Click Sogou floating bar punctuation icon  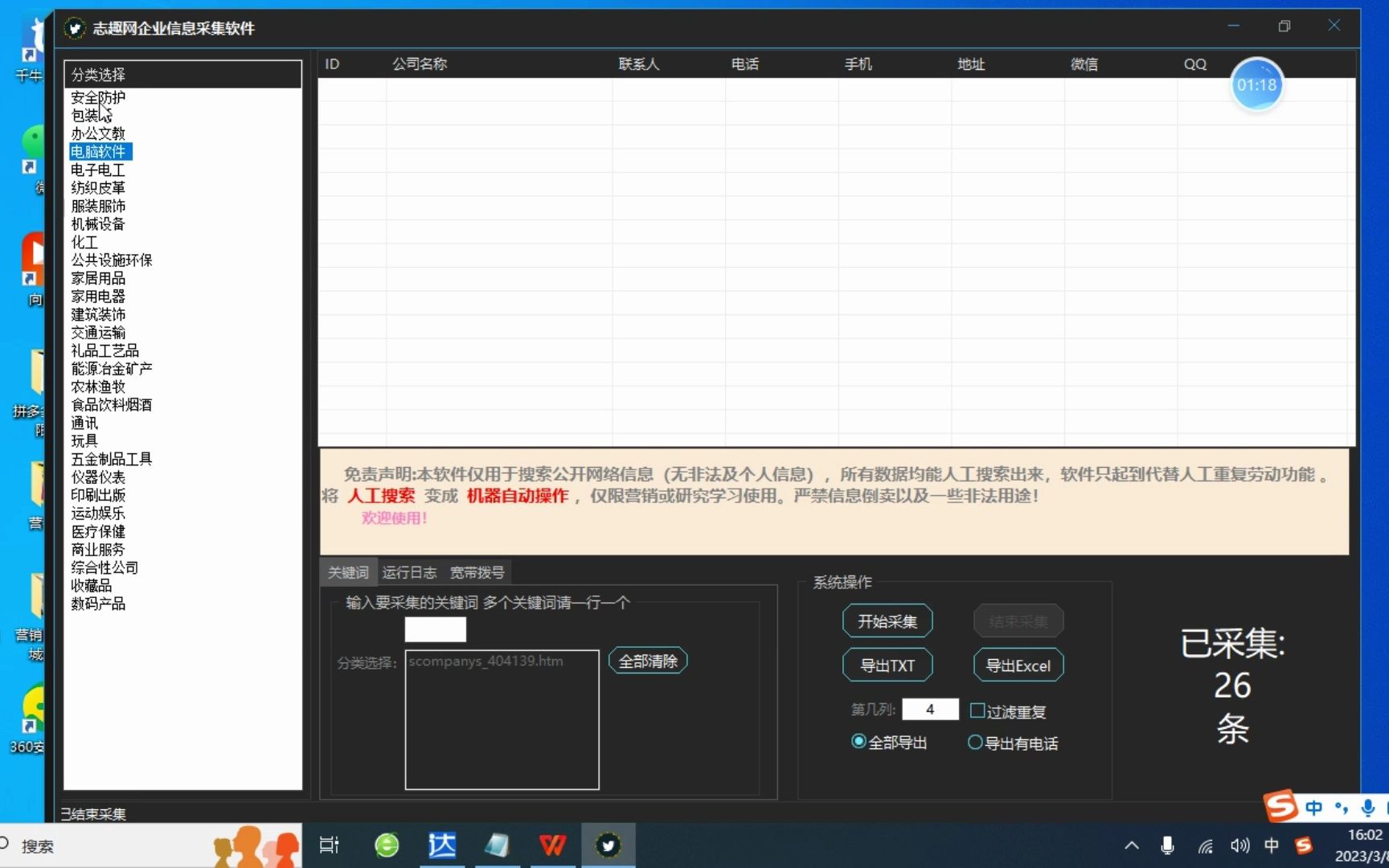point(1341,808)
